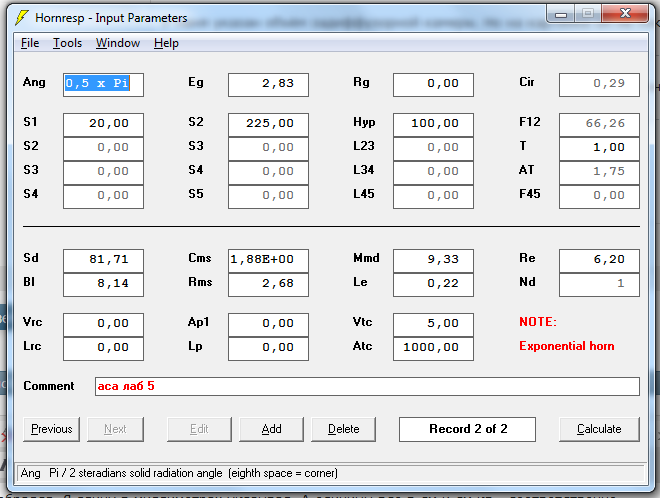The image size is (660, 498).
Task: Open the Help menu
Action: tap(166, 43)
